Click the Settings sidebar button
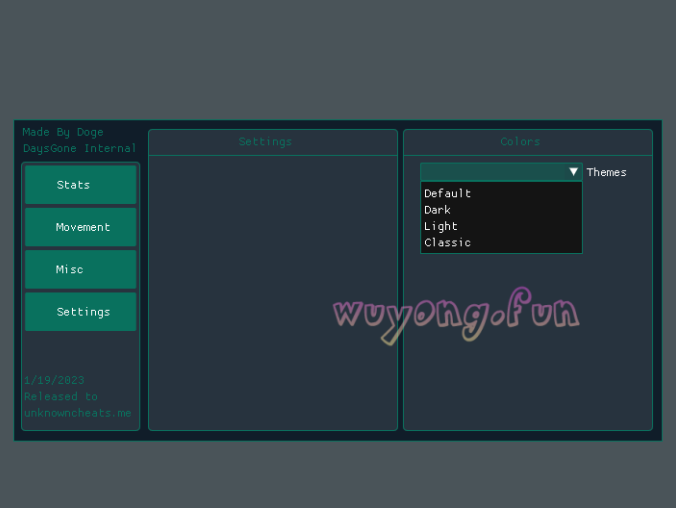This screenshot has width=676, height=508. coord(80,312)
